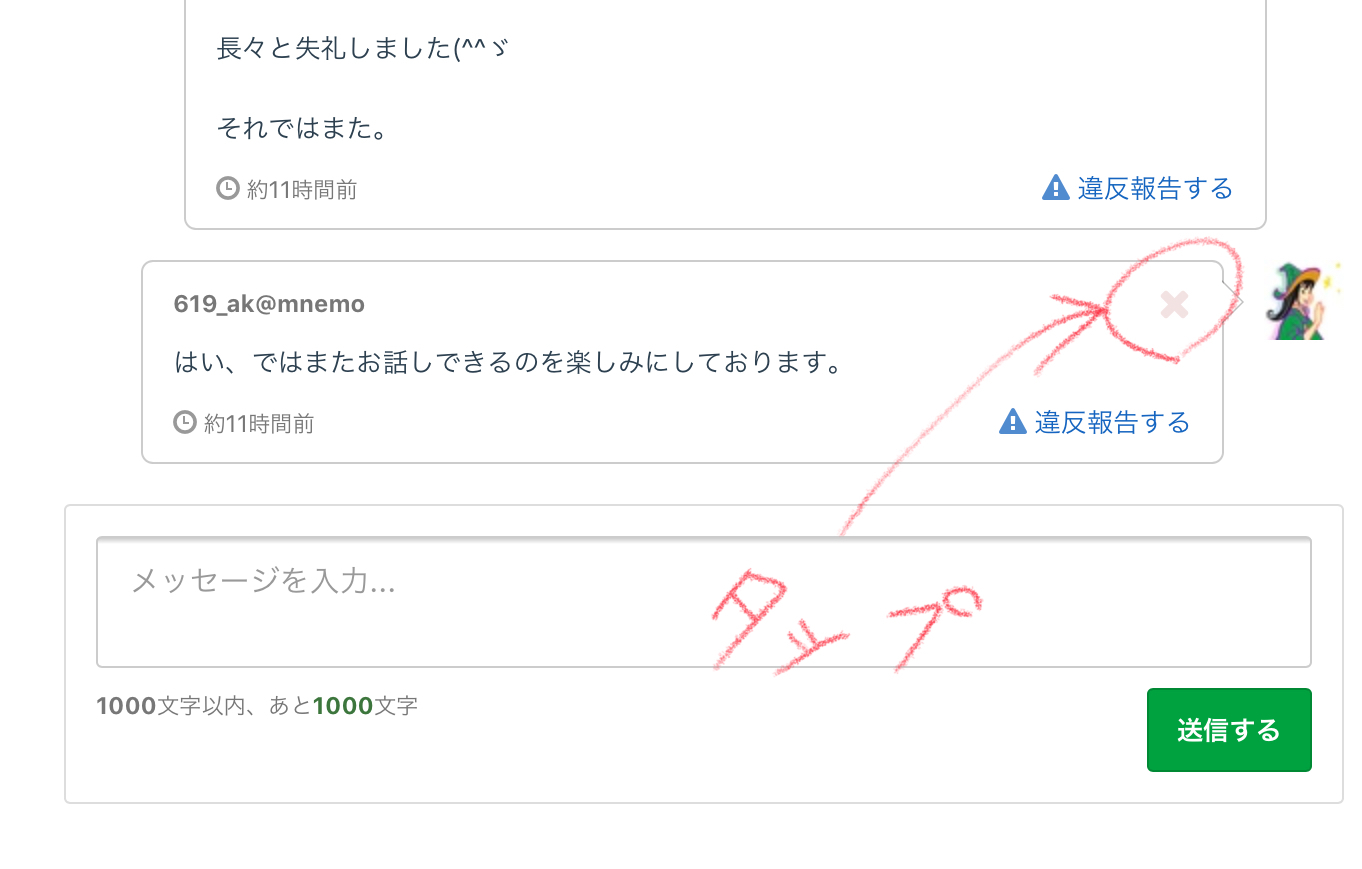Select the username 619_ak@mnemo
The height and width of the screenshot is (869, 1362).
pyautogui.click(x=269, y=304)
